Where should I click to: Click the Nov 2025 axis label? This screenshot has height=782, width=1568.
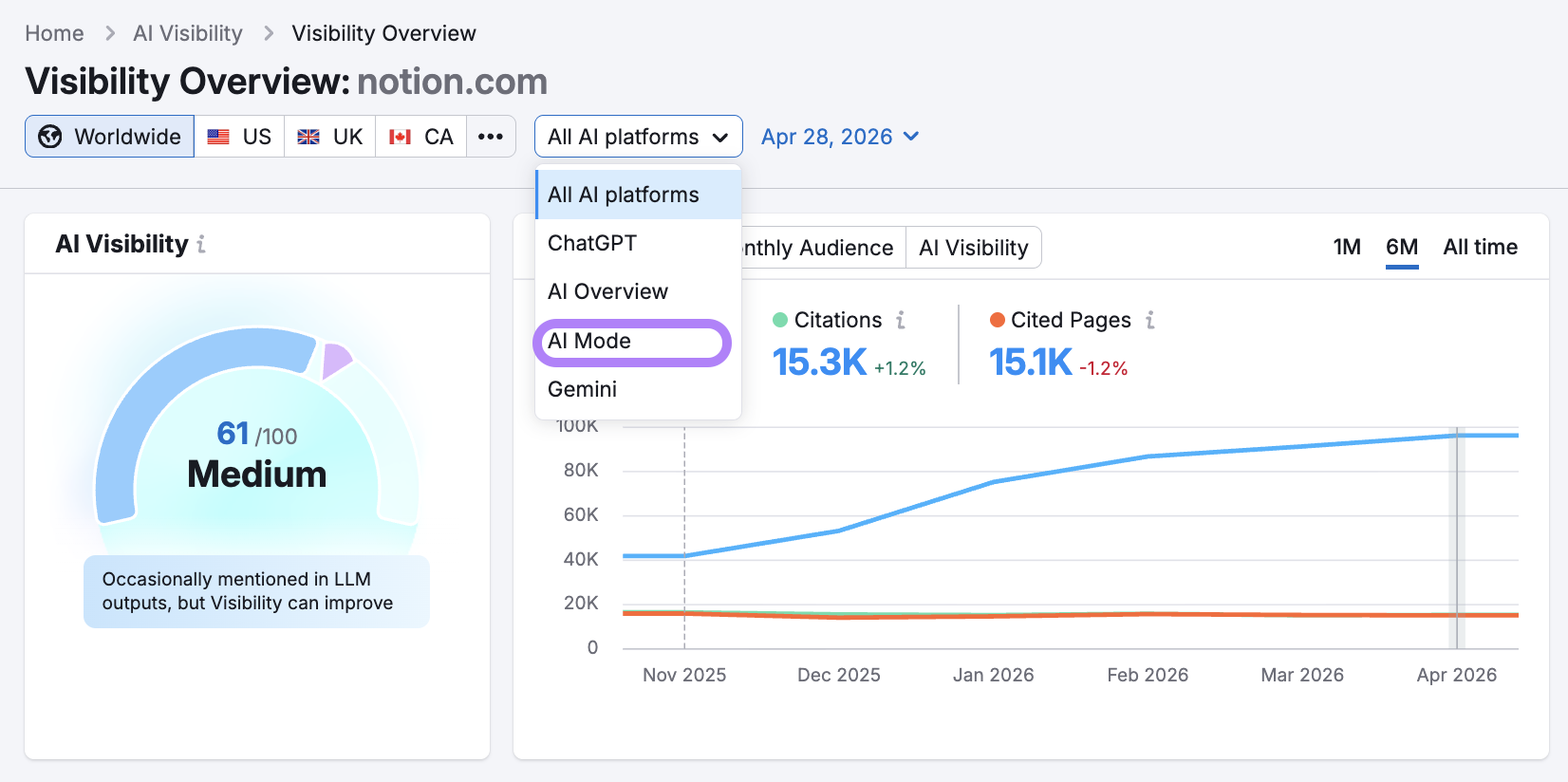(x=684, y=675)
